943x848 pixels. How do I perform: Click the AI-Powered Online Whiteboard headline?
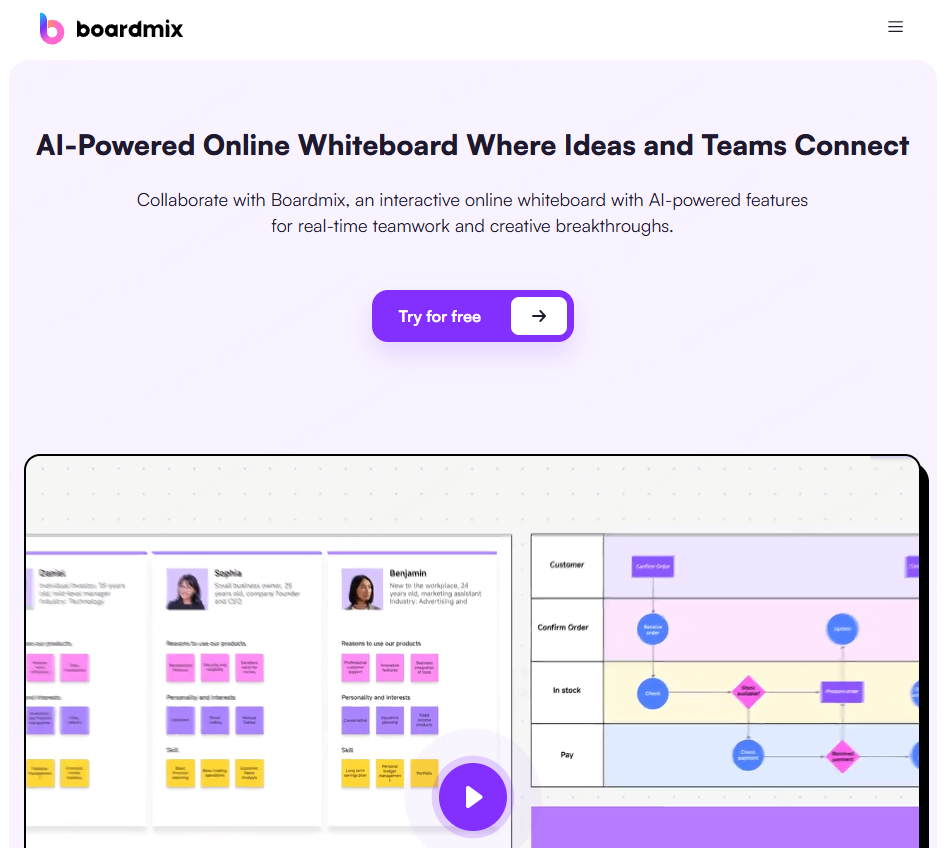click(x=472, y=146)
